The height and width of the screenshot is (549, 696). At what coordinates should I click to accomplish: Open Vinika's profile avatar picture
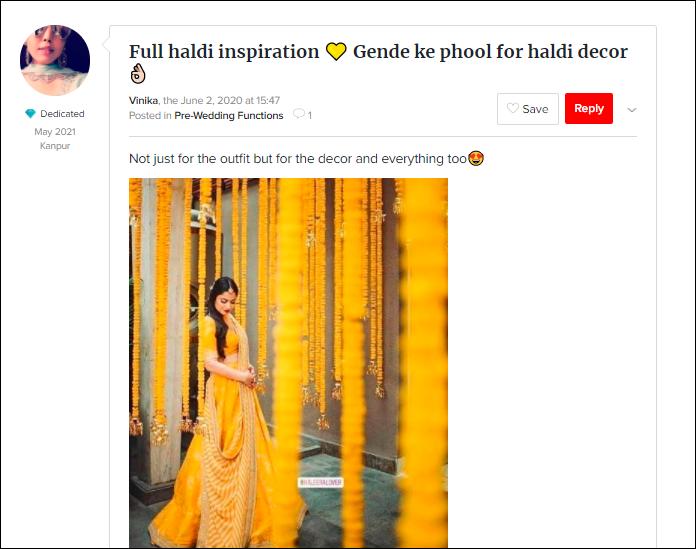[x=55, y=60]
